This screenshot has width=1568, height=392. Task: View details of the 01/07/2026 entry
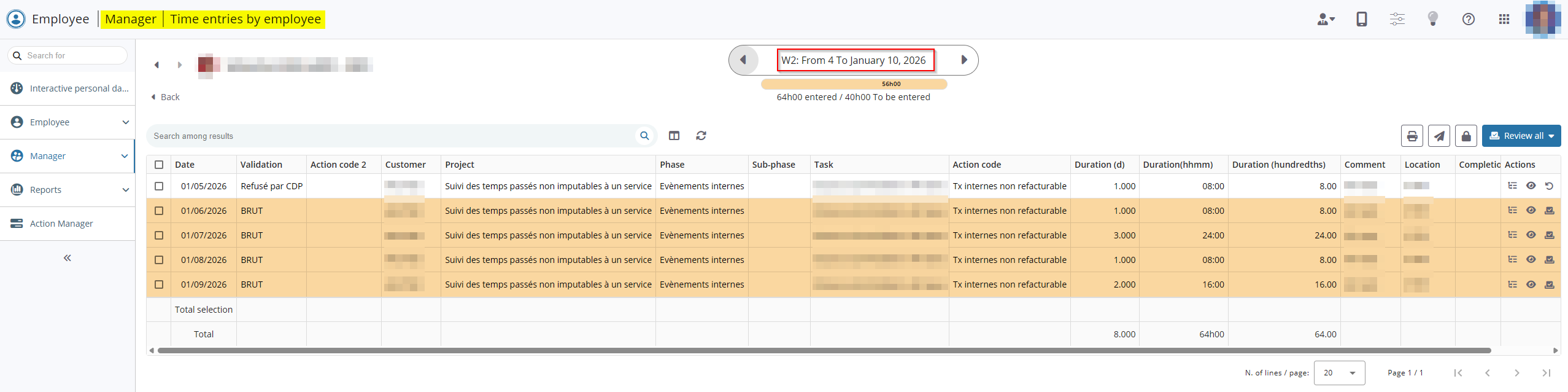[1531, 235]
